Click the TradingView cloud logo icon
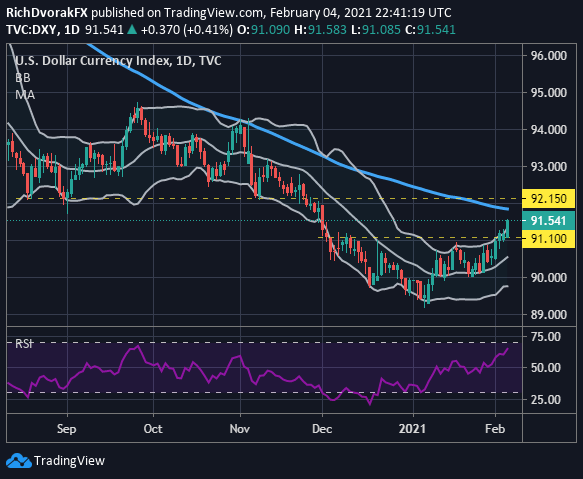This screenshot has width=583, height=479. point(19,461)
